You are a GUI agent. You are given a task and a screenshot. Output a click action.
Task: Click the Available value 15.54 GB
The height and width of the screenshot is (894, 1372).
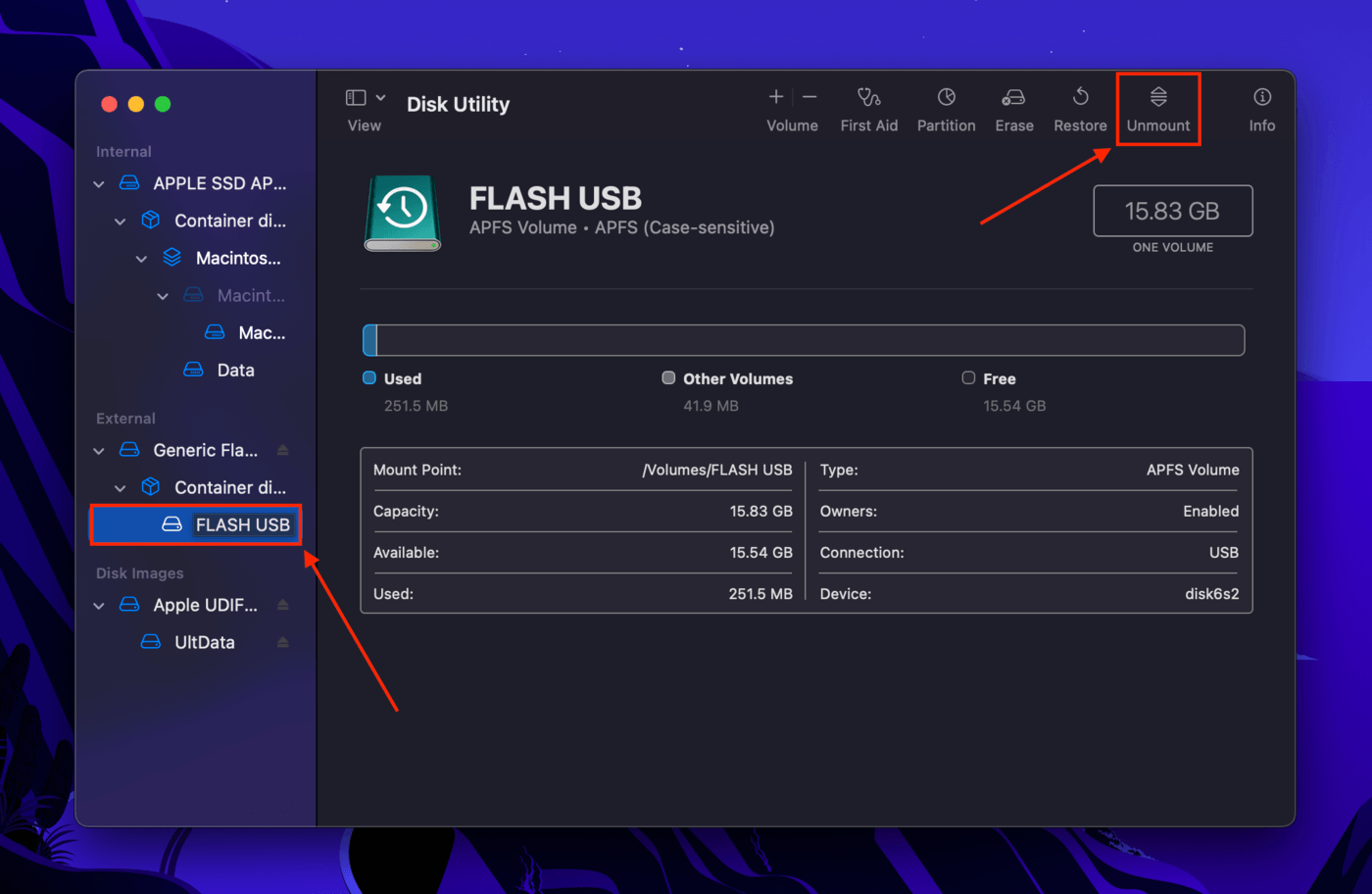pyautogui.click(x=760, y=552)
